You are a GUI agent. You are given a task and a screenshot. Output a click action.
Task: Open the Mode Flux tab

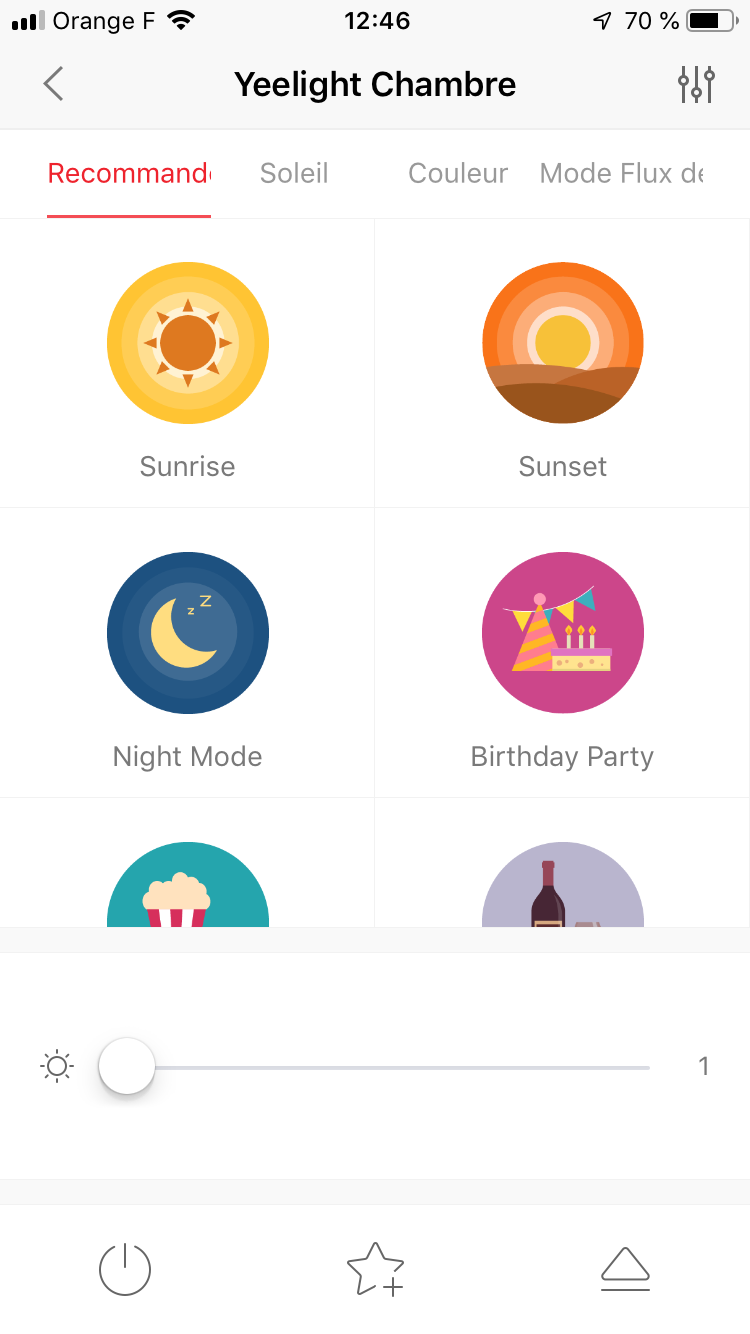[x=621, y=174]
